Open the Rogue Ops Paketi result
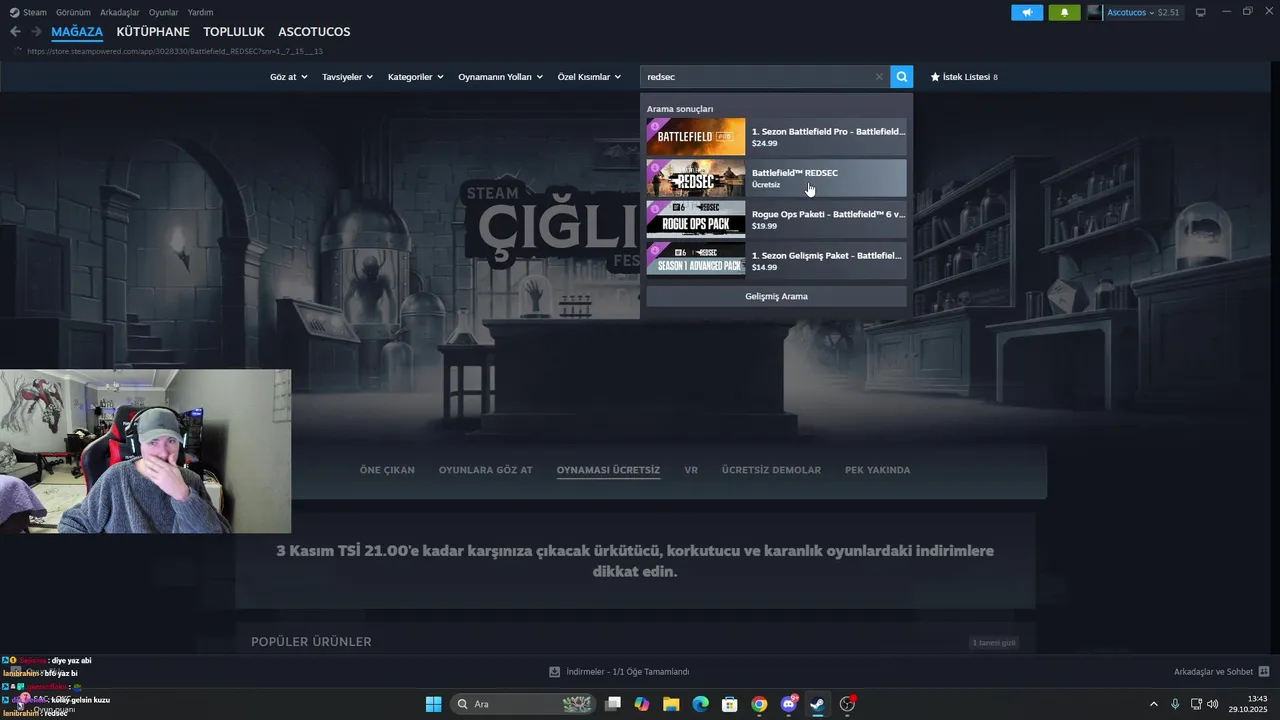1280x720 pixels. click(776, 219)
